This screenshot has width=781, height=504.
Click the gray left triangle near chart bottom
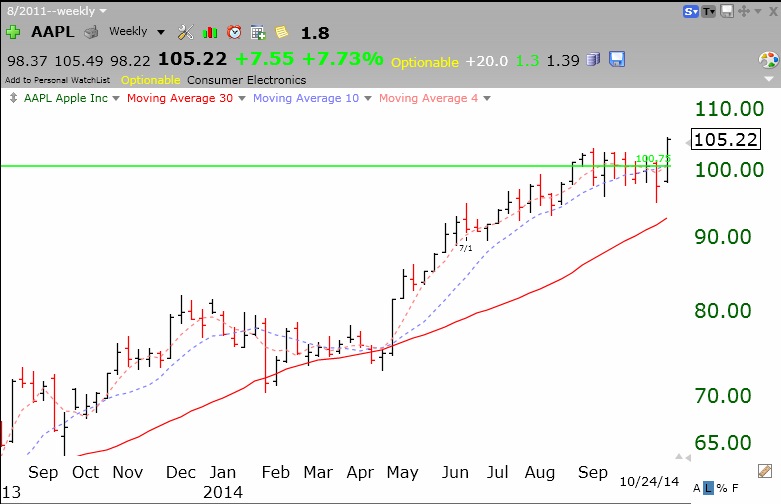click(x=688, y=457)
